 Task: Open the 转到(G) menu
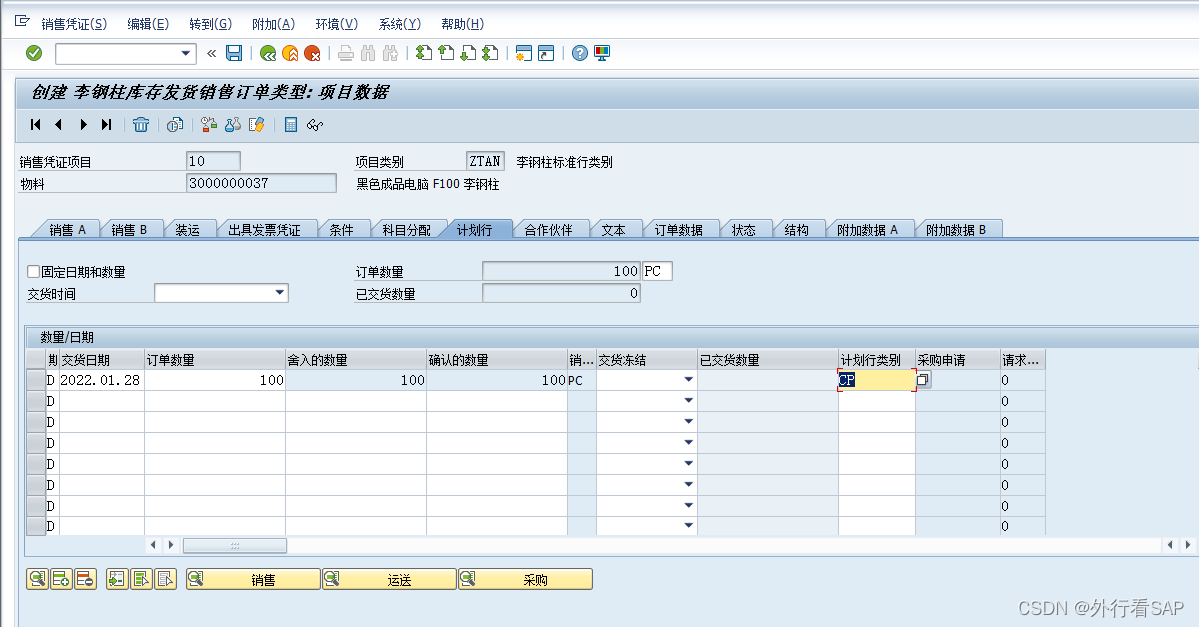(210, 24)
